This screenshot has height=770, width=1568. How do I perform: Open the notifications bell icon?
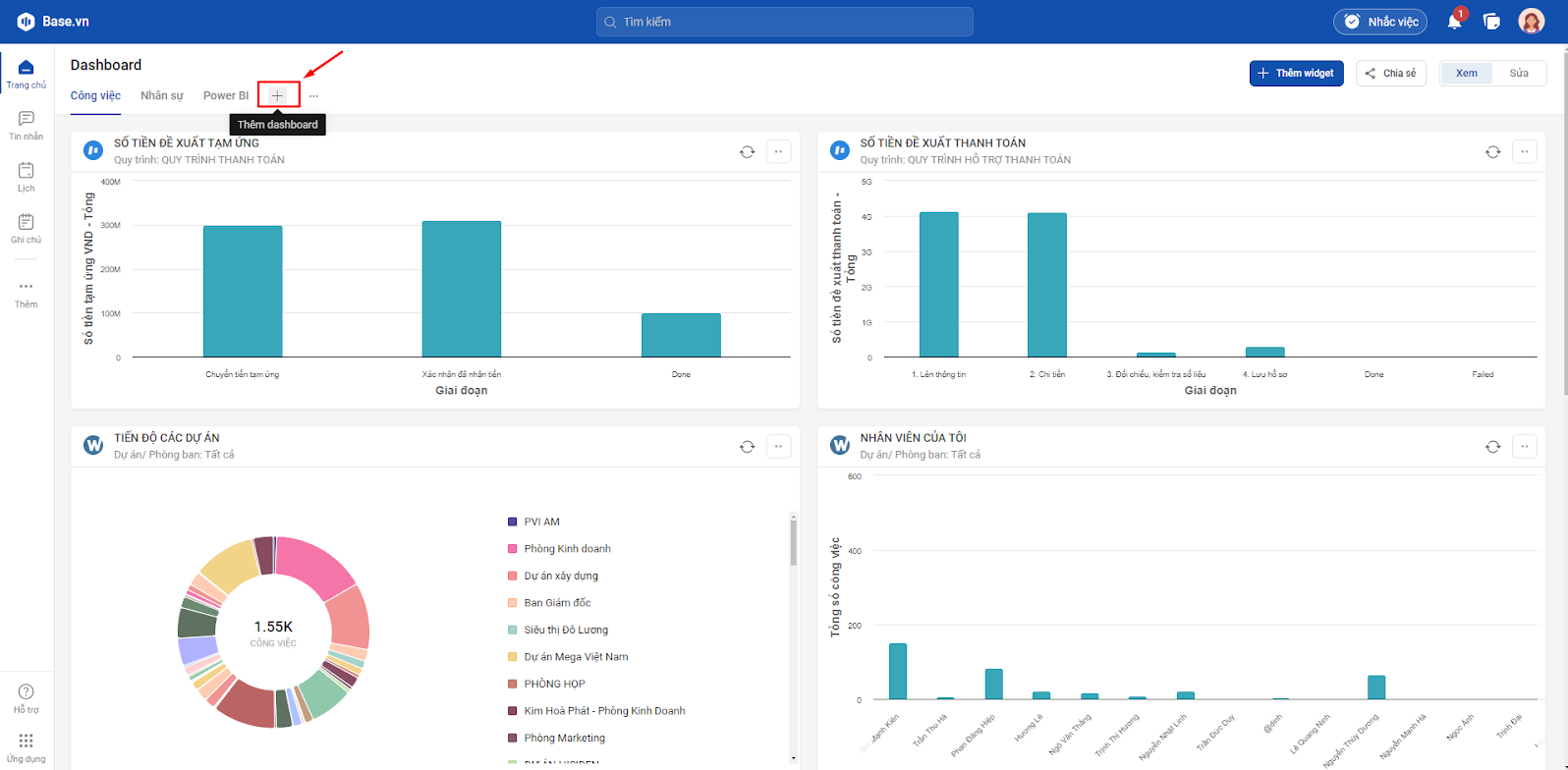(x=1455, y=21)
